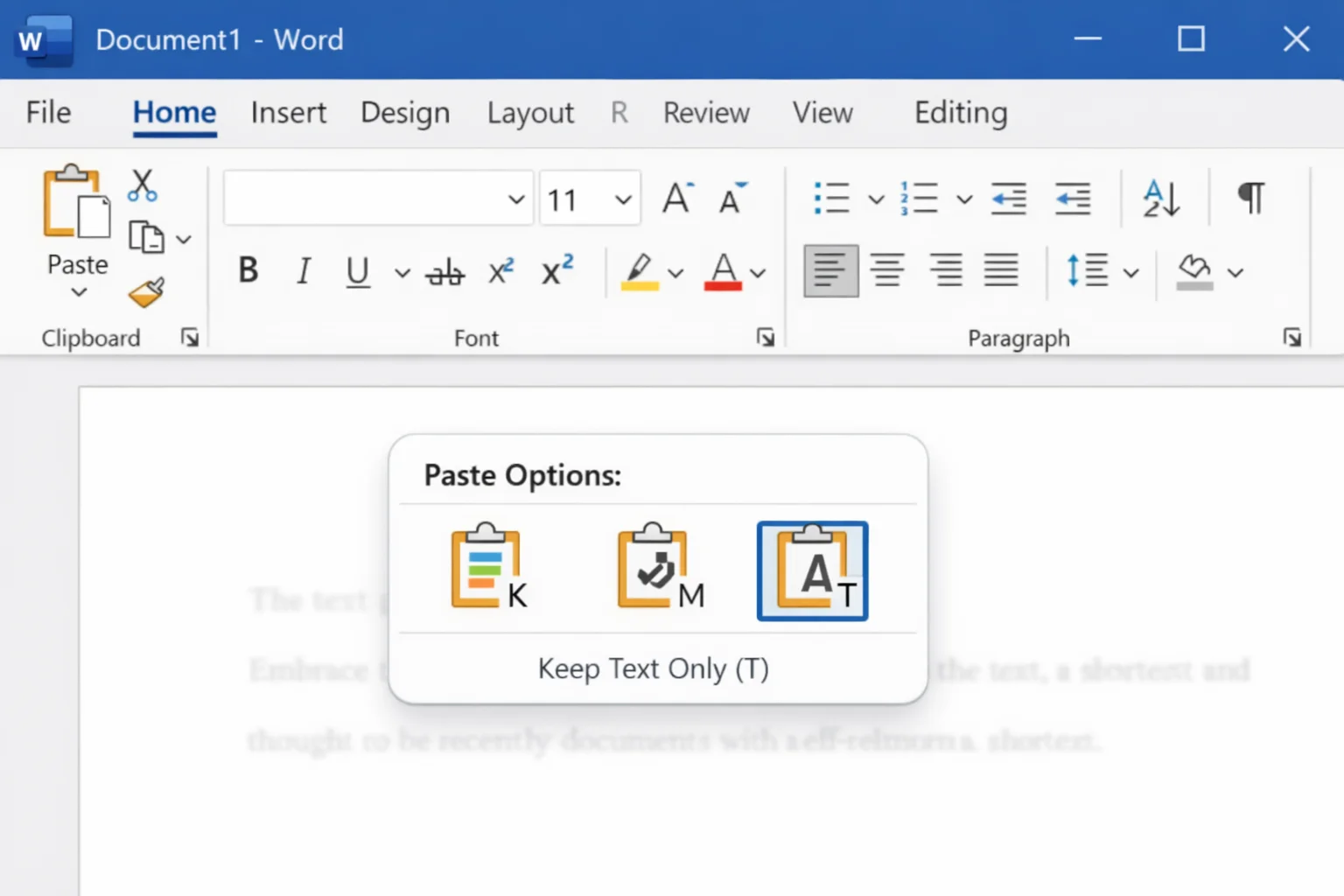The image size is (1344, 896).
Task: Open the font size dropdown
Action: click(623, 199)
